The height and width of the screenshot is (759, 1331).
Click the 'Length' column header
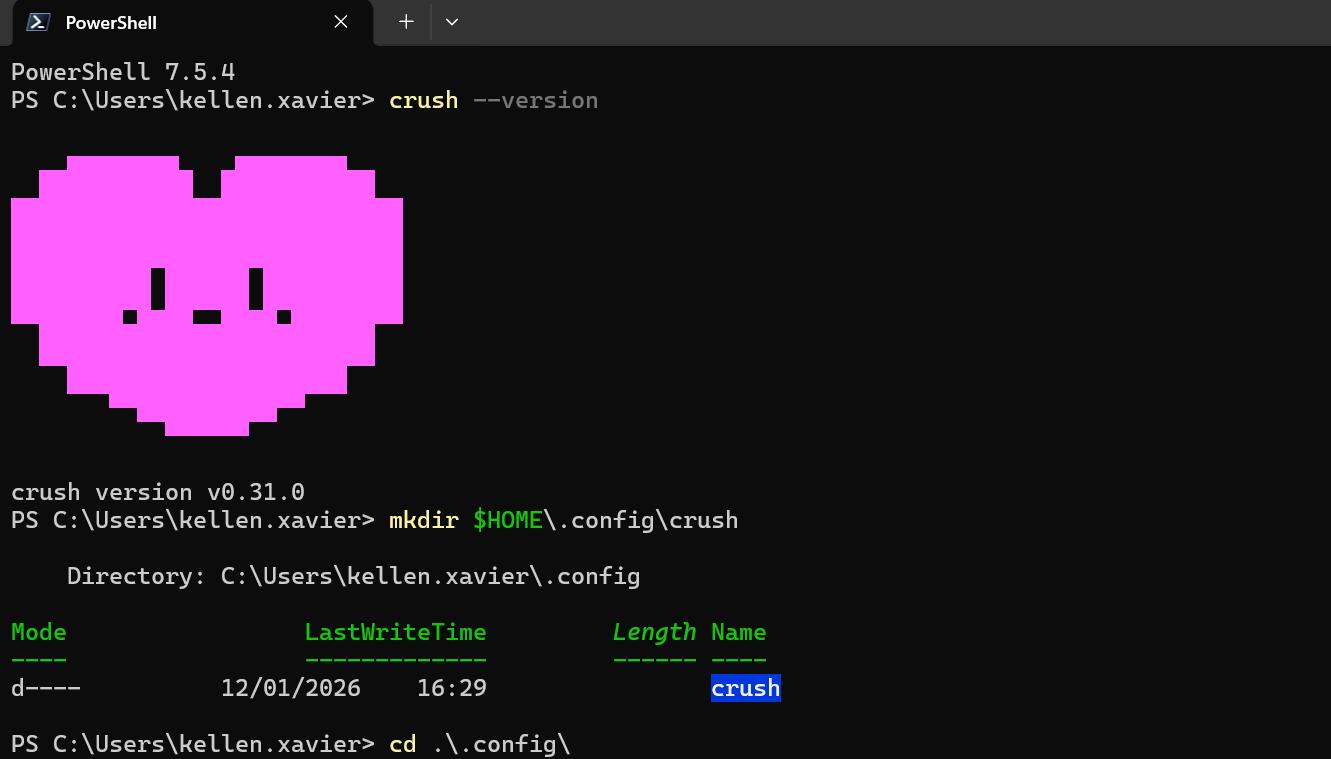pyautogui.click(x=655, y=632)
